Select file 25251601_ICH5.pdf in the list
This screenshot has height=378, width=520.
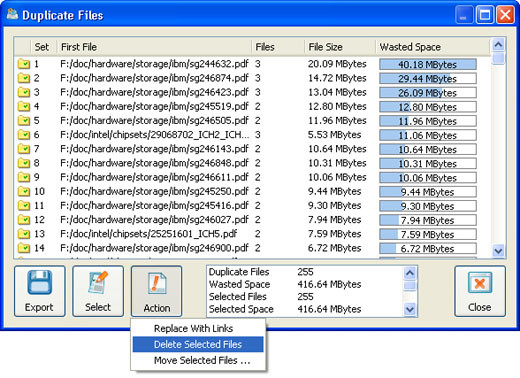(148, 234)
